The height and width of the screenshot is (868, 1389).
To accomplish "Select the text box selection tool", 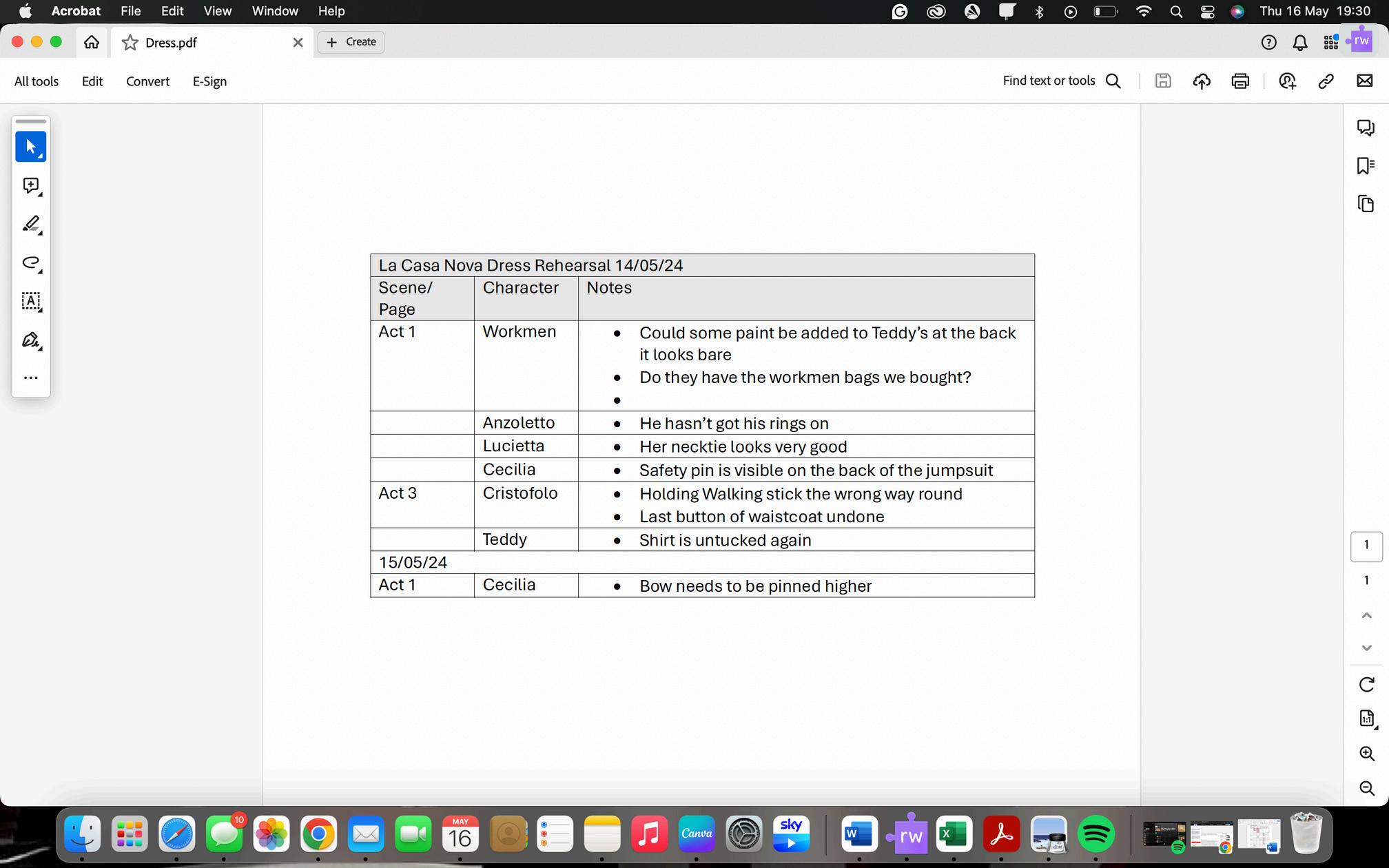I will pyautogui.click(x=30, y=301).
